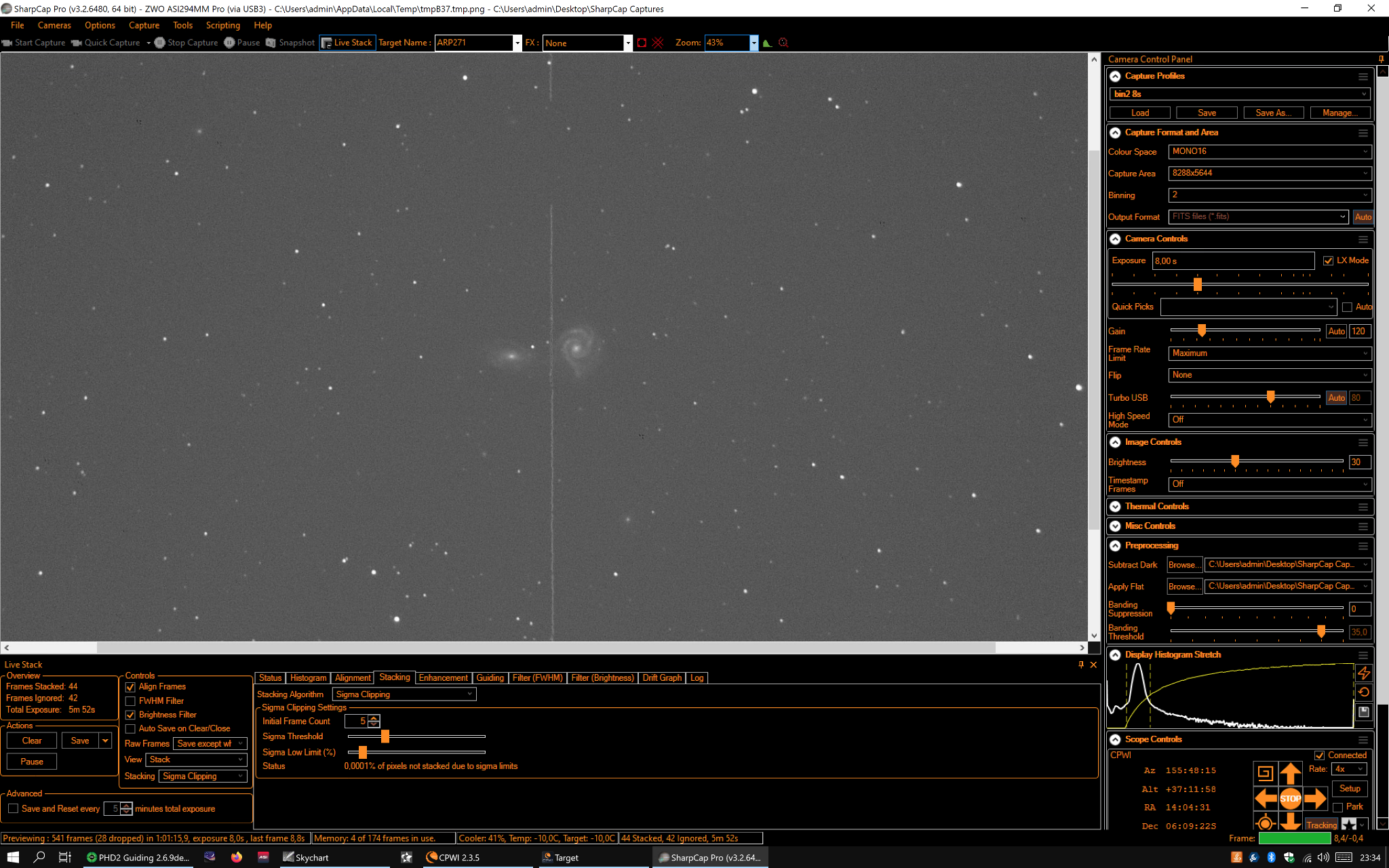The image size is (1389, 868).
Task: Toggle the LX Mode checkbox
Action: pyautogui.click(x=1328, y=260)
